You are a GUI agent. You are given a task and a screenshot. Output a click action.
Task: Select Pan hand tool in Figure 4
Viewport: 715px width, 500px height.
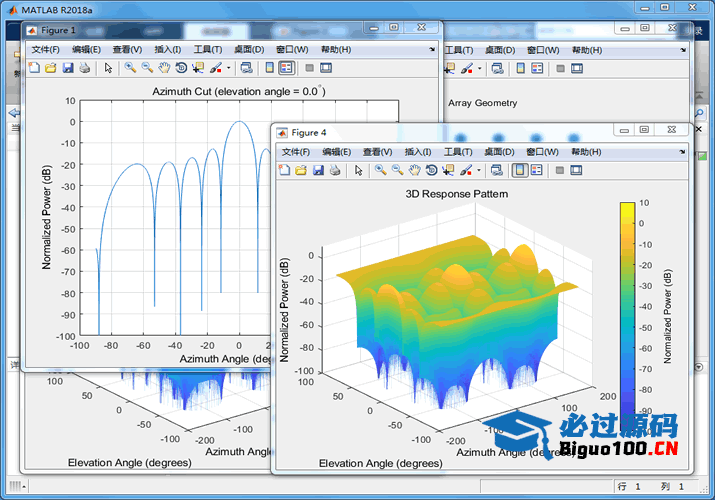point(414,170)
